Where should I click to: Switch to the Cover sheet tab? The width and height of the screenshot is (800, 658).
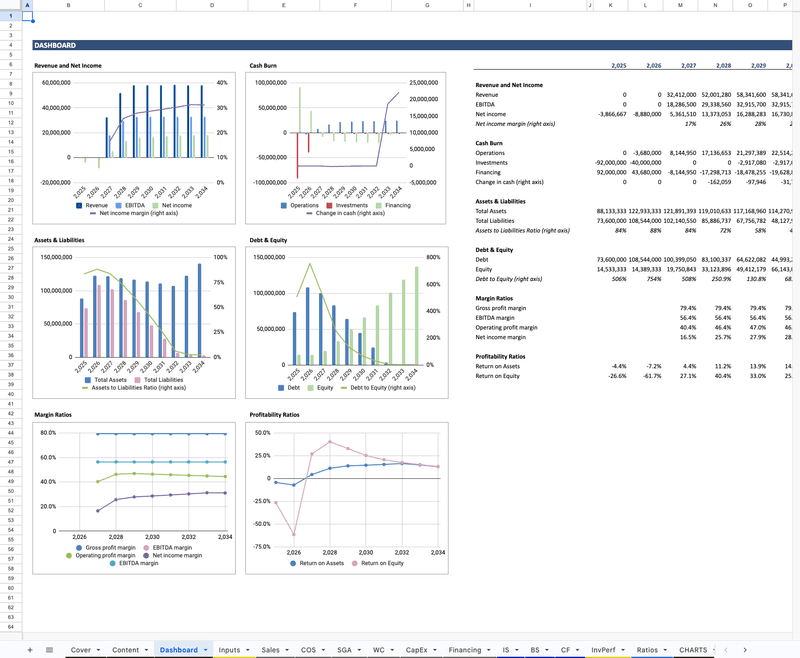click(x=81, y=650)
